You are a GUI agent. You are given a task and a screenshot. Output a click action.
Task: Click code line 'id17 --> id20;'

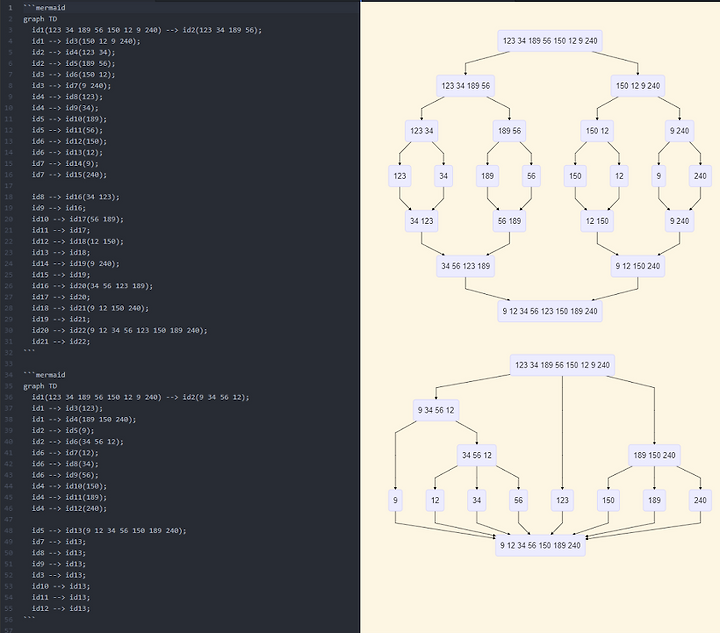61,297
